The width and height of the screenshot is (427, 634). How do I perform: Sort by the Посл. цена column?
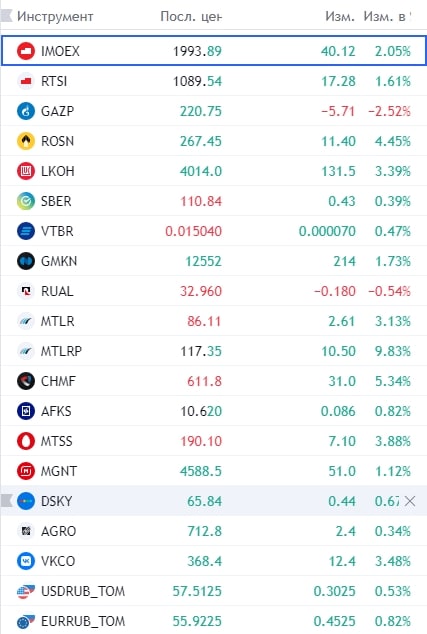(191, 16)
